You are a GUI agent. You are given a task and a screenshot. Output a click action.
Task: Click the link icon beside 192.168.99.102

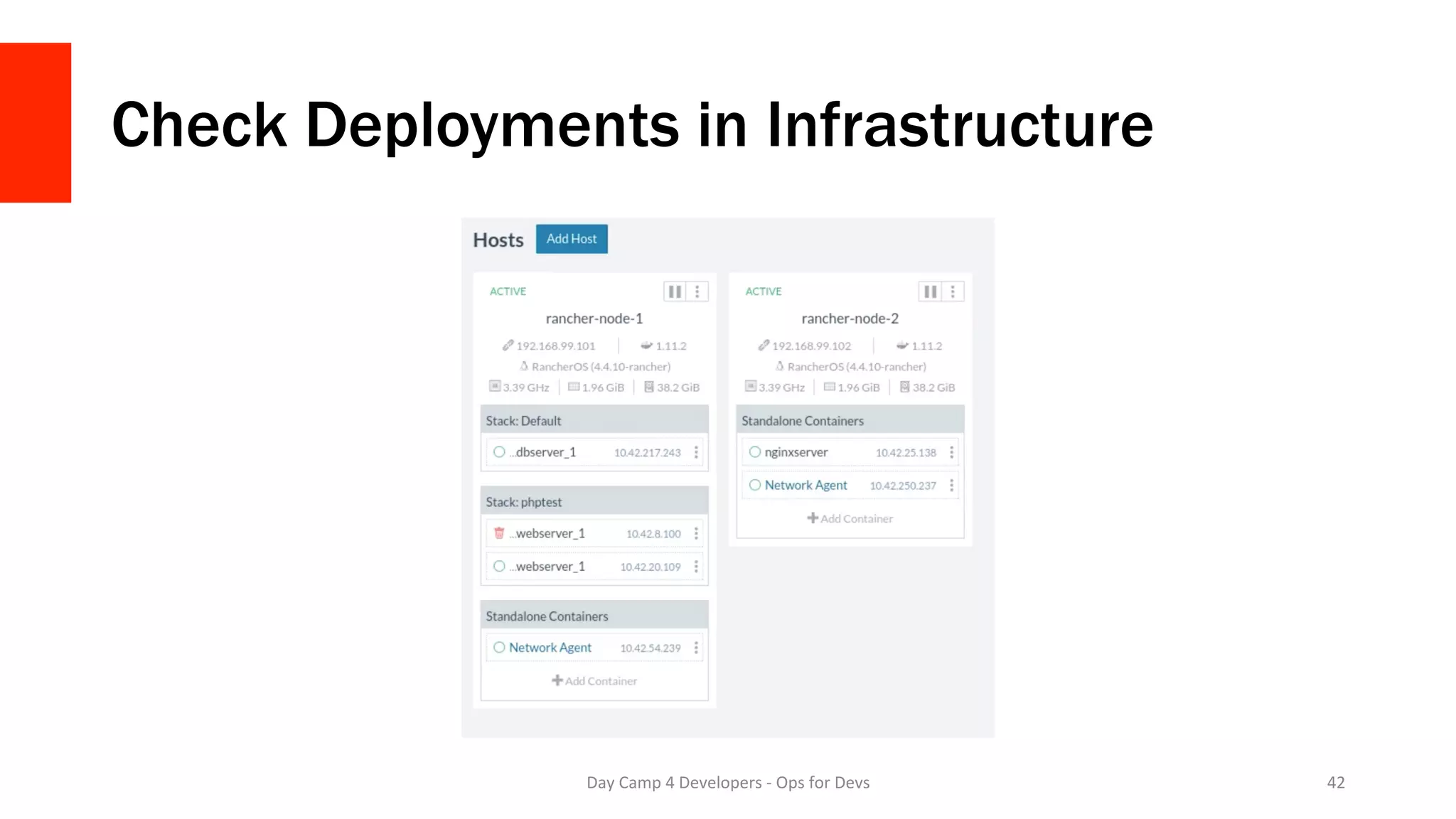[x=764, y=346]
